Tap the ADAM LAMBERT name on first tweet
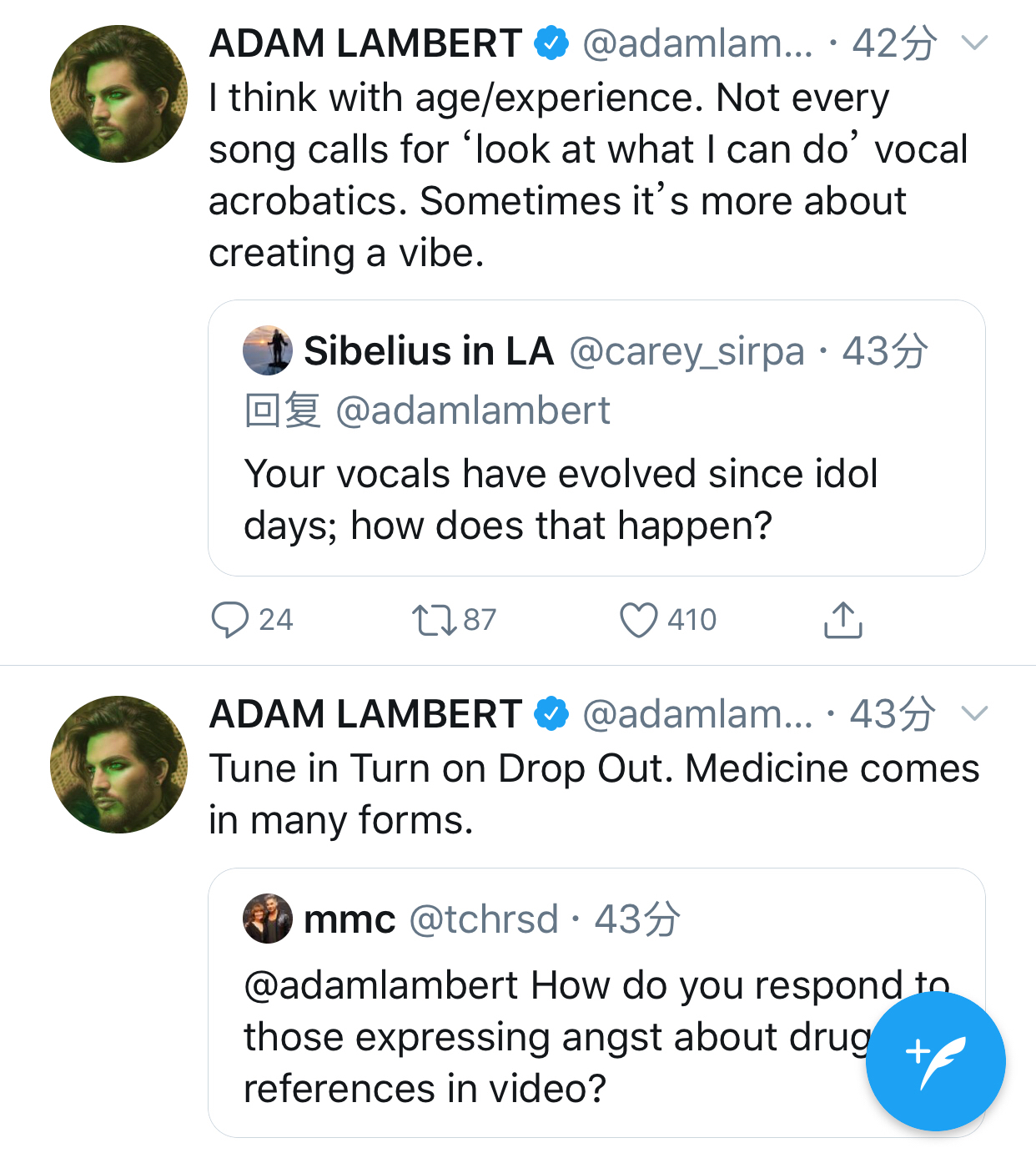Screen dimensions: 1036x1158 click(365, 43)
